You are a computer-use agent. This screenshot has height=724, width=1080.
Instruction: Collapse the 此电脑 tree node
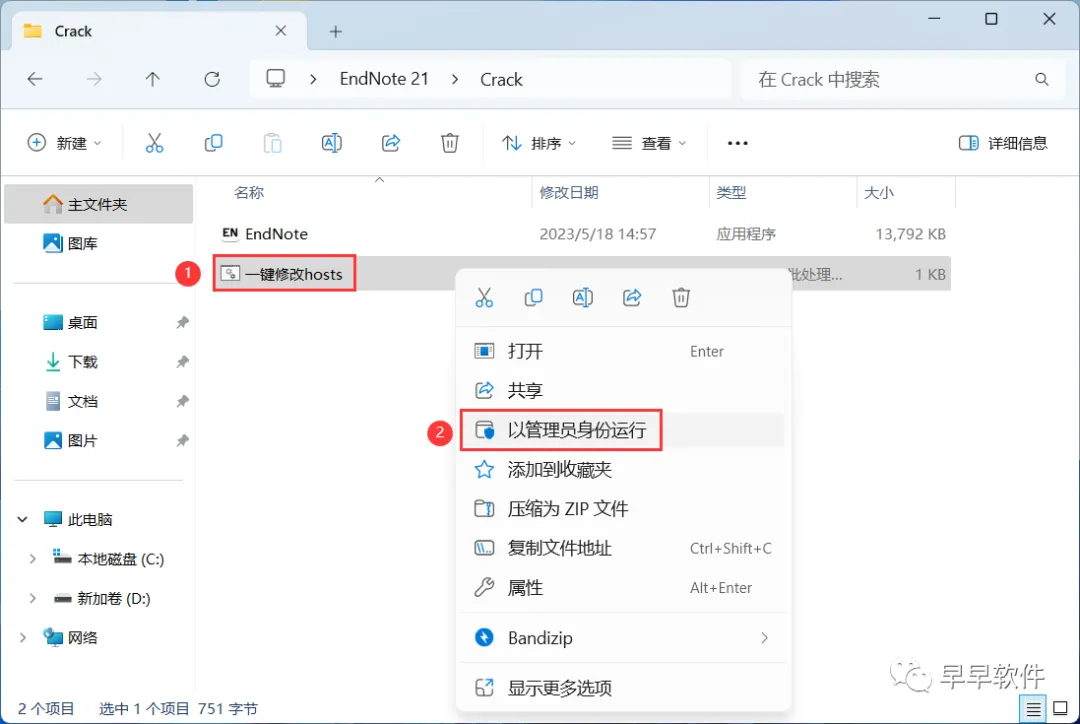tap(23, 519)
